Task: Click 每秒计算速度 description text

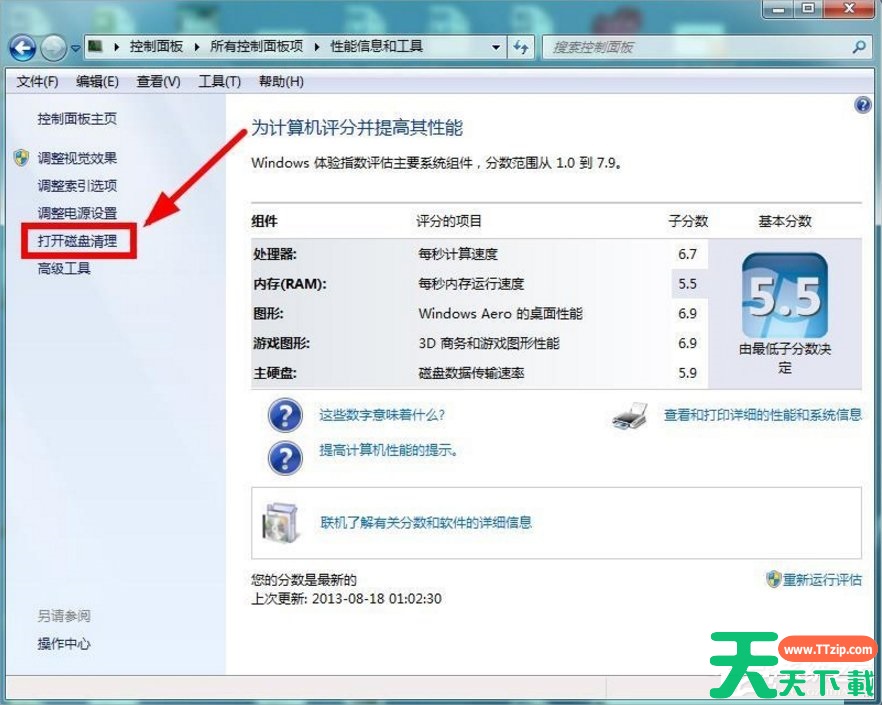Action: pos(458,254)
